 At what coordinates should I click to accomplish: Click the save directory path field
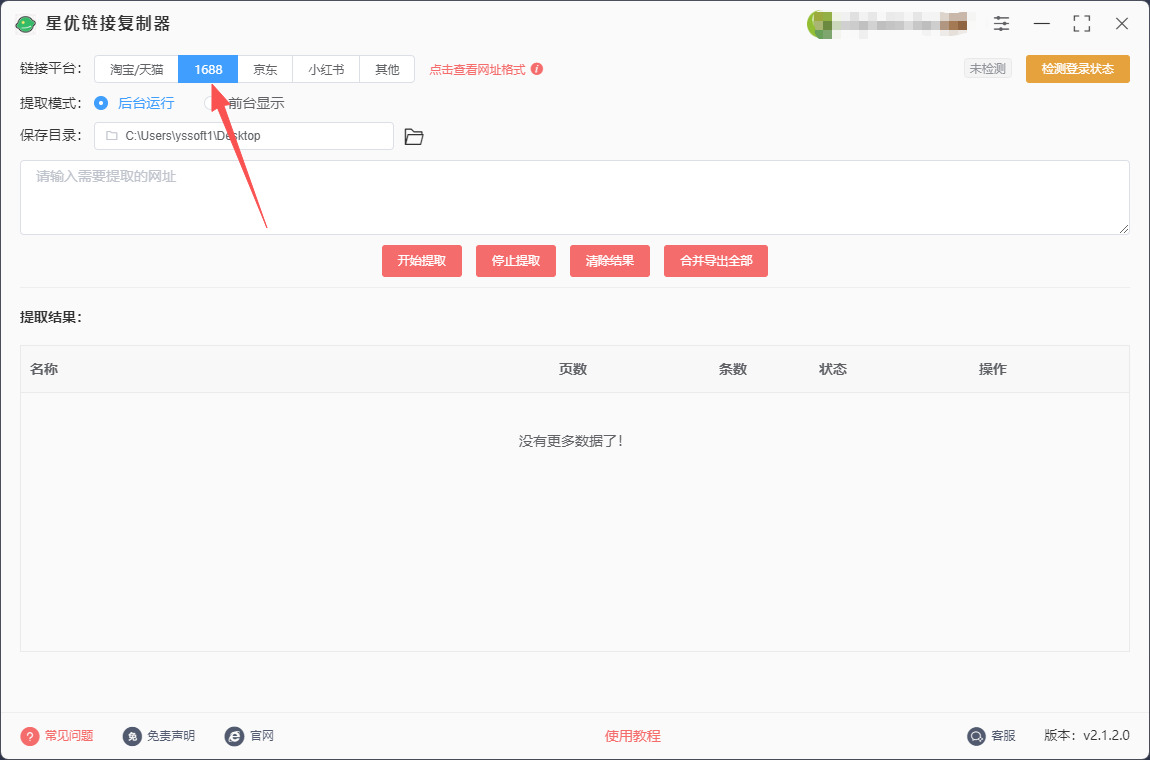(243, 136)
